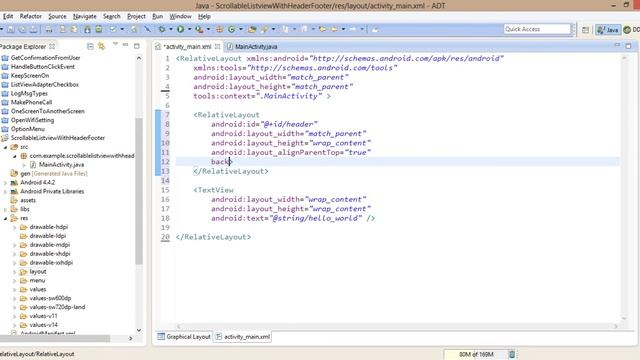This screenshot has height=360, width=640.
Task: Maximize the editor area
Action: [x=628, y=46]
